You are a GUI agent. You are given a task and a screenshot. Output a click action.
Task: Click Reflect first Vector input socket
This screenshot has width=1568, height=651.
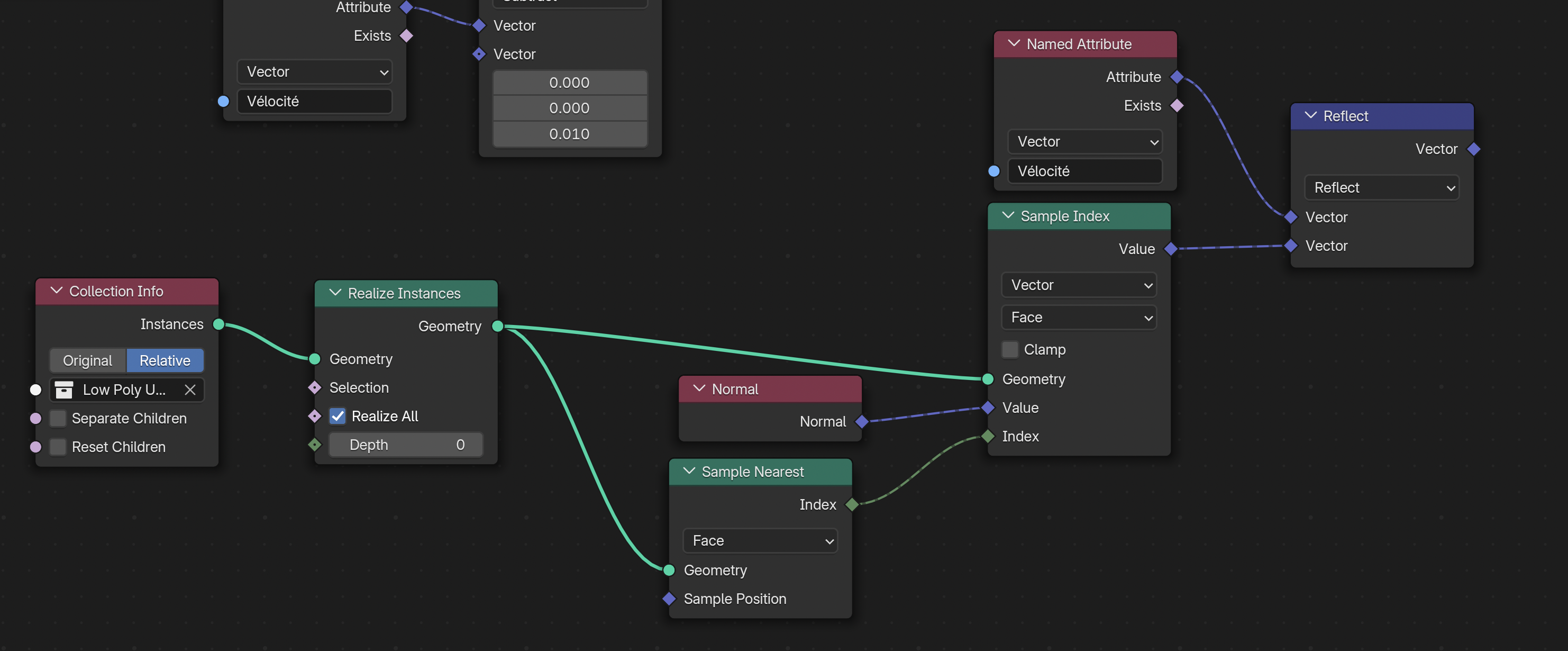(x=1291, y=217)
